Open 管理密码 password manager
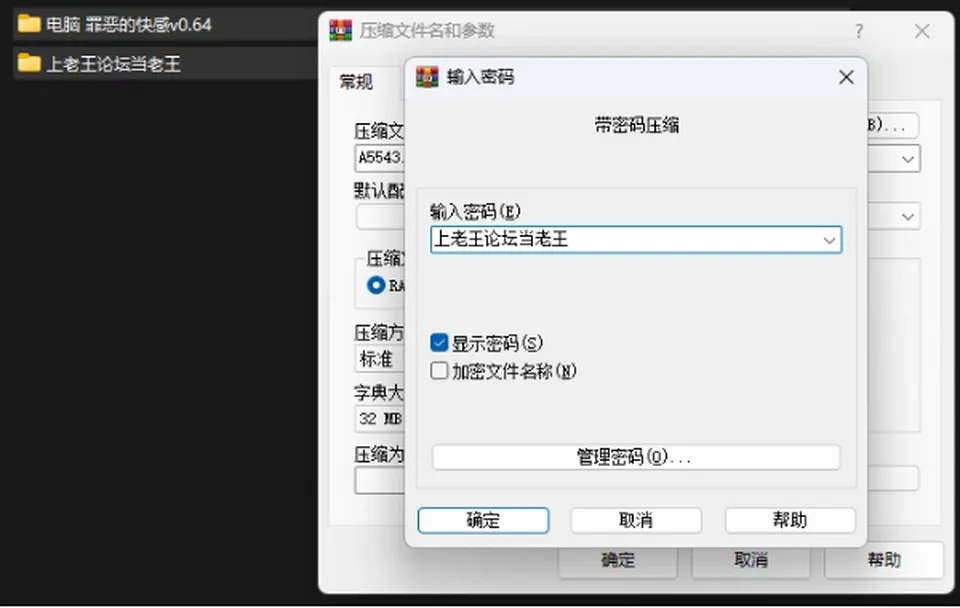 [x=636, y=457]
